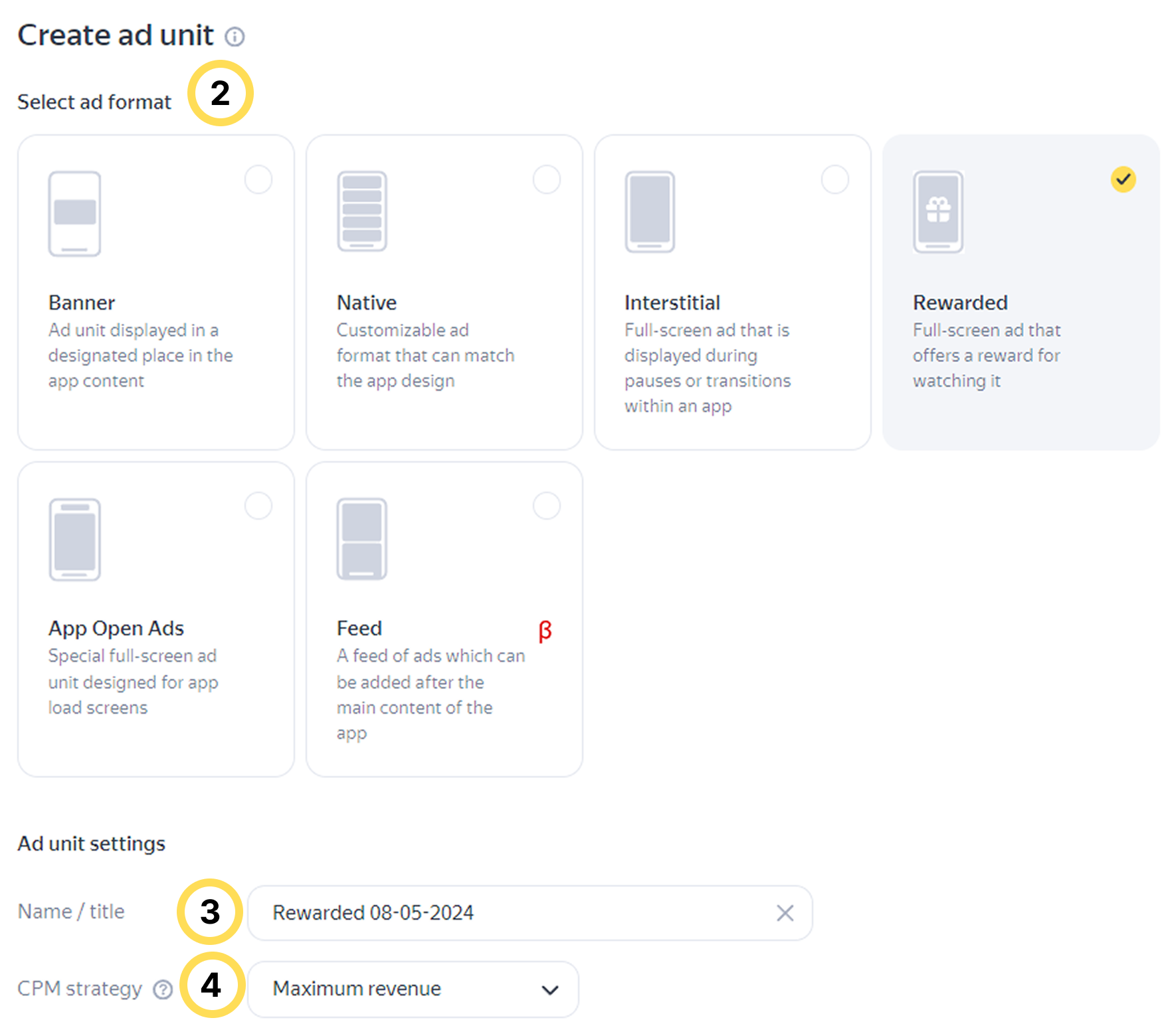The height and width of the screenshot is (1030, 1176).
Task: Click the Rewarded gift phone icon
Action: click(938, 211)
